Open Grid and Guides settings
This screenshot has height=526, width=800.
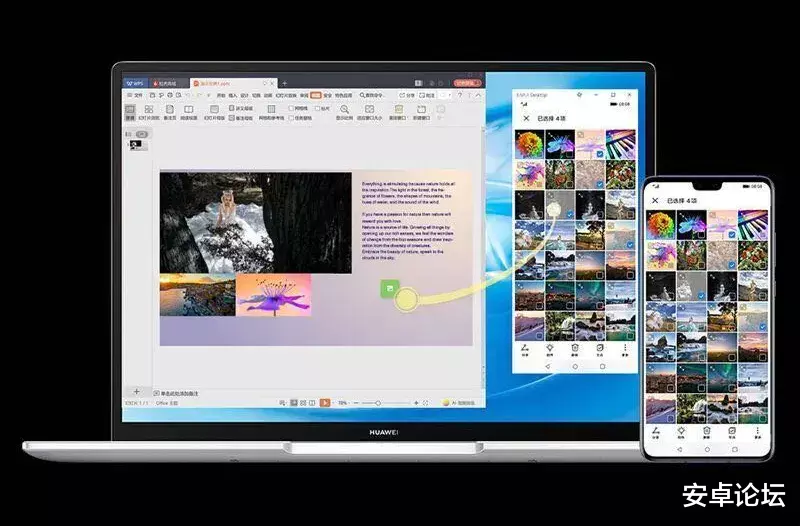click(271, 112)
